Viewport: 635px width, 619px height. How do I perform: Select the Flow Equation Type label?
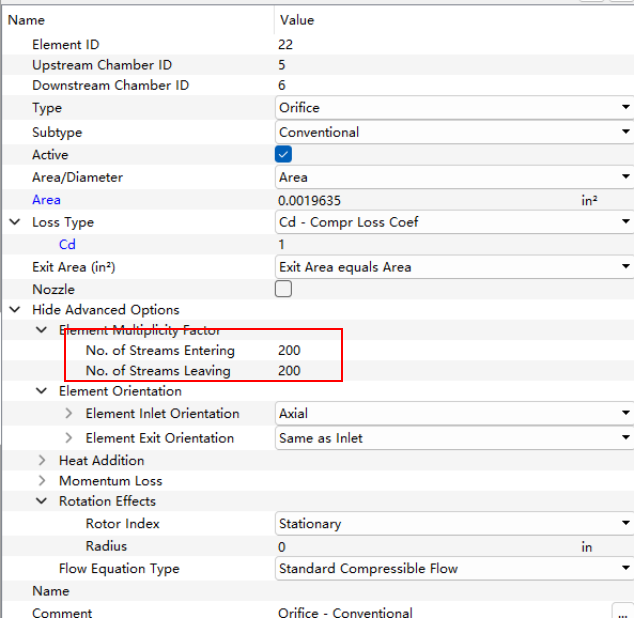coord(119,568)
